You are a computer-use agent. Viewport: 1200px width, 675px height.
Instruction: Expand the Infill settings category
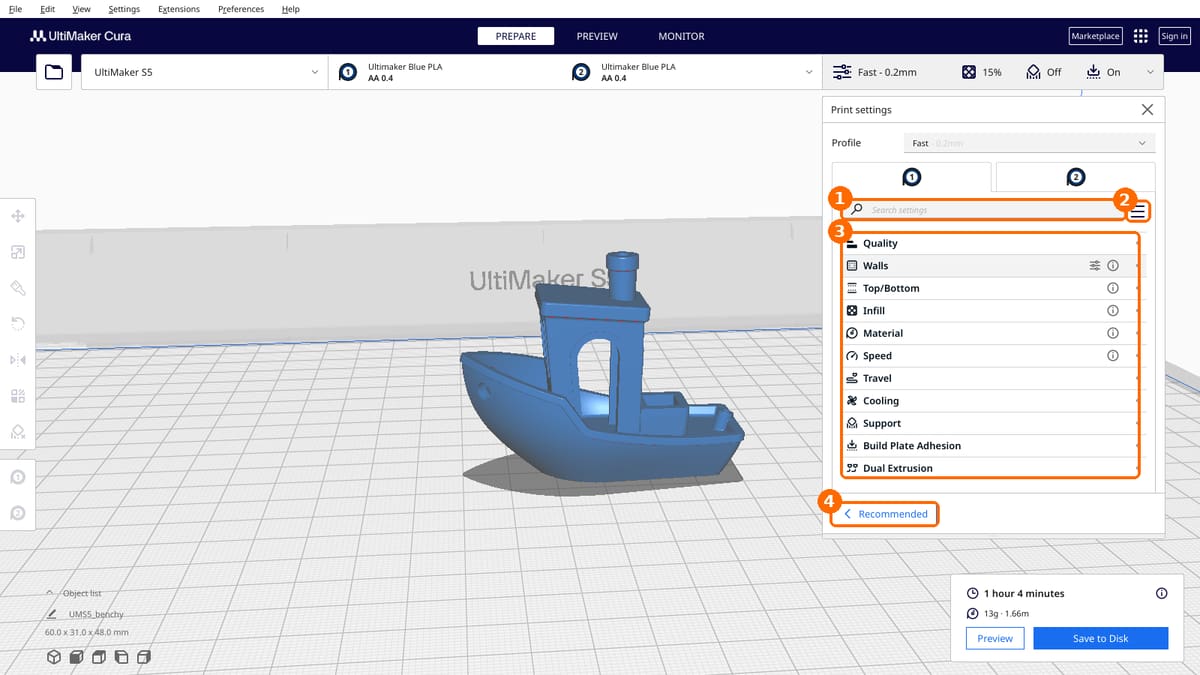coord(991,311)
